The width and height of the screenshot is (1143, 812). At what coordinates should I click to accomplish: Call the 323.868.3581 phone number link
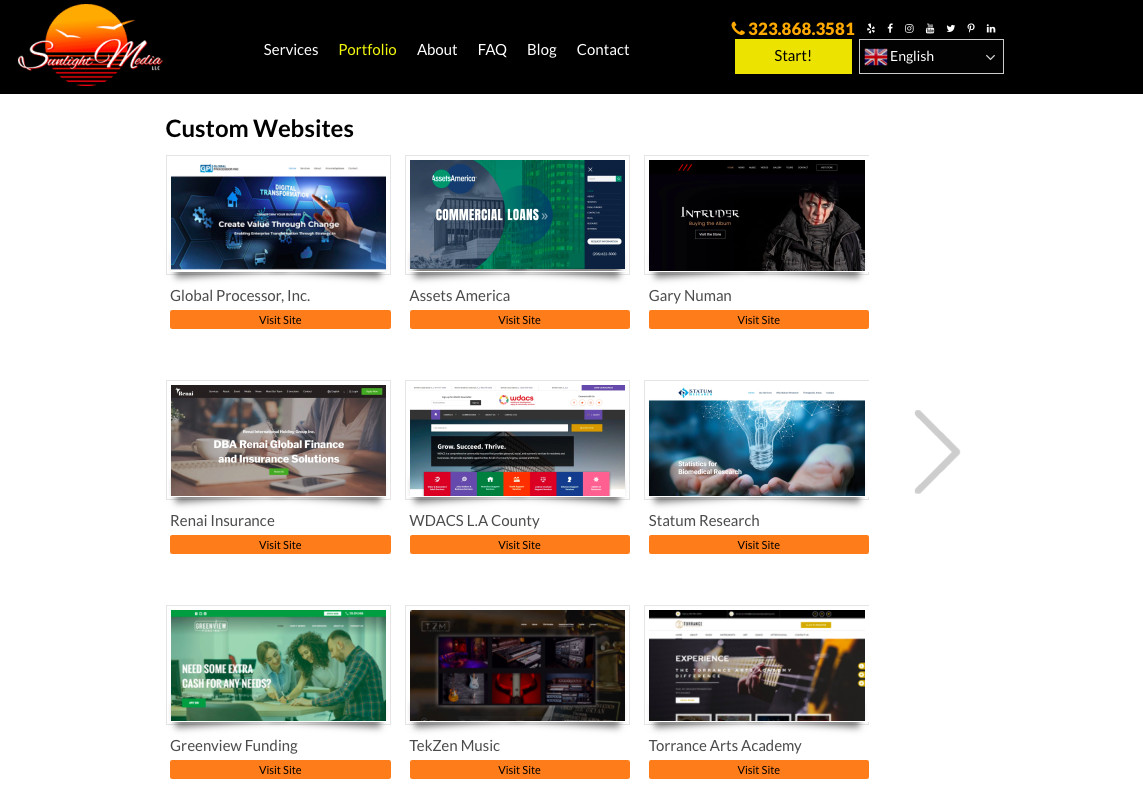[801, 28]
